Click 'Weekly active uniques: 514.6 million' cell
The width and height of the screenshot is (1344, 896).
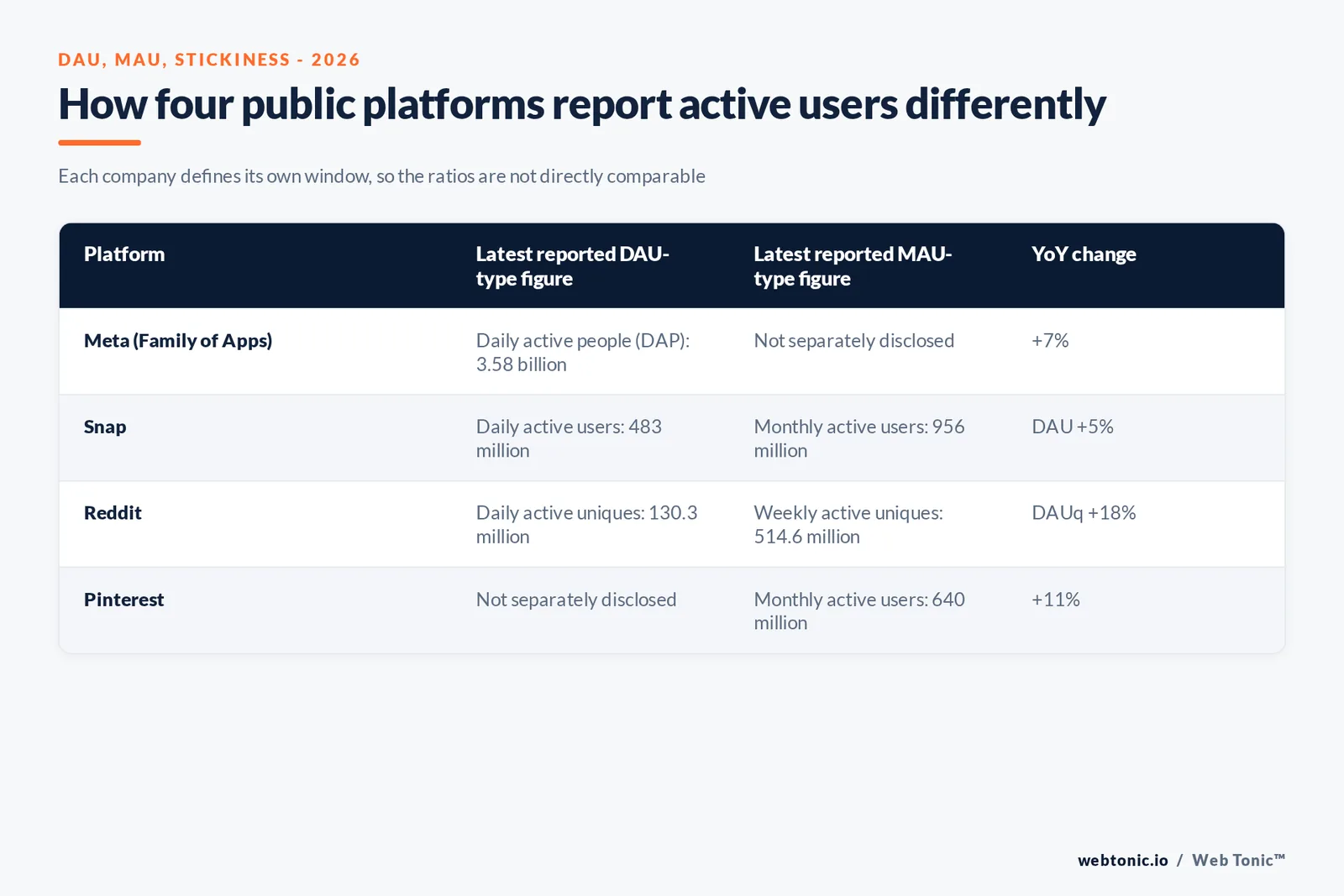(x=848, y=525)
